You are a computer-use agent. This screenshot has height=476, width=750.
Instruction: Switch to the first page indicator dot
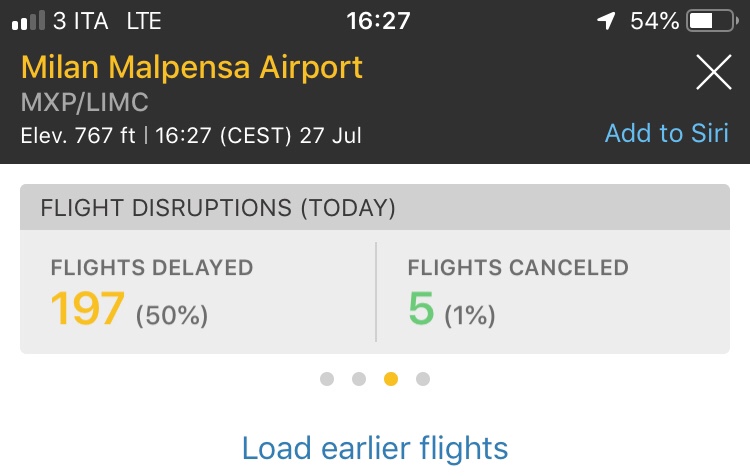pos(327,379)
